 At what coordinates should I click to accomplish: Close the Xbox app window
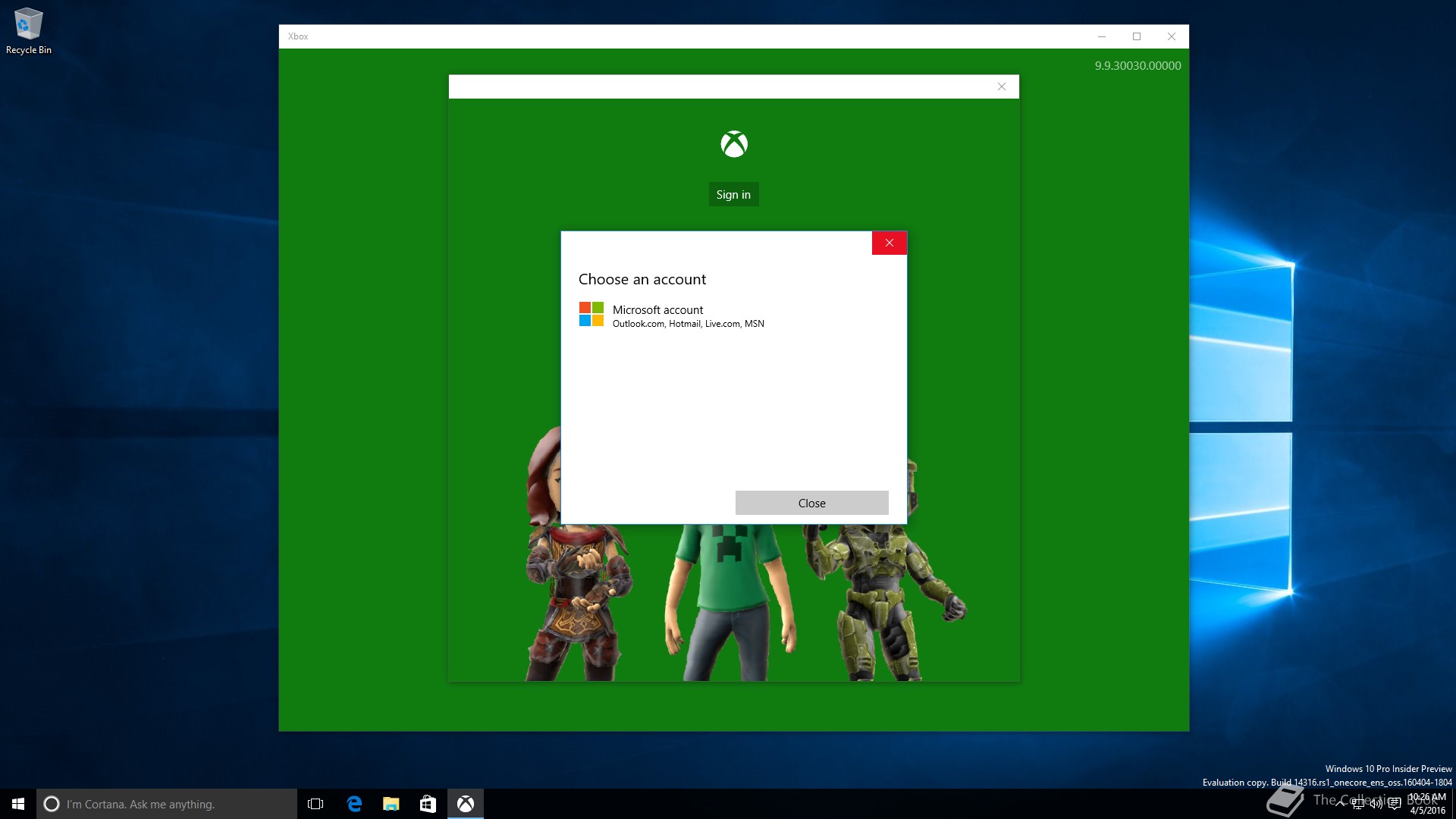click(x=1172, y=36)
